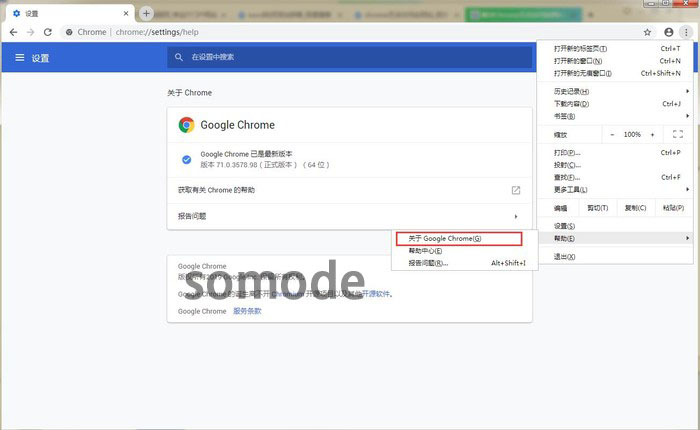Click the Google Chrome logo icon
Image resolution: width=700 pixels, height=430 pixels.
[x=186, y=125]
